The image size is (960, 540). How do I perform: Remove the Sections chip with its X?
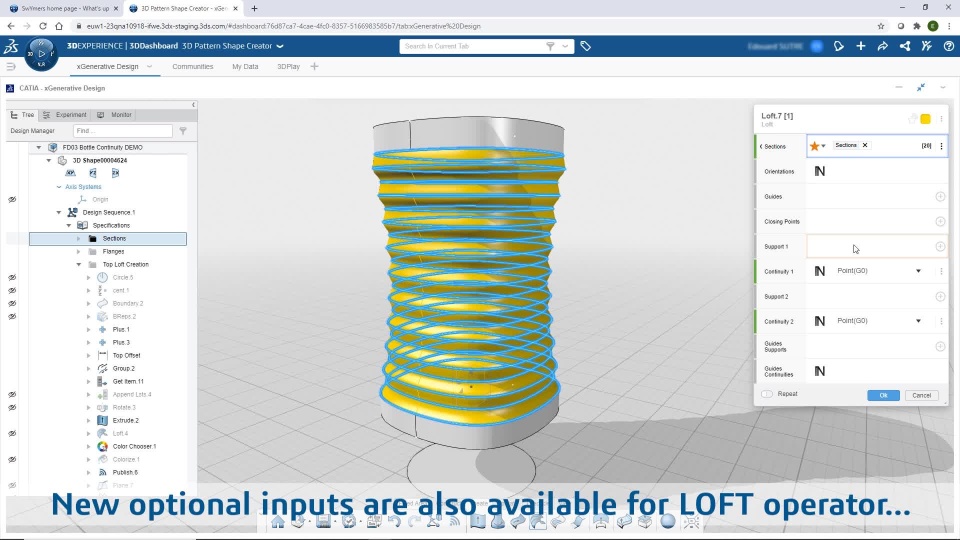click(x=865, y=145)
